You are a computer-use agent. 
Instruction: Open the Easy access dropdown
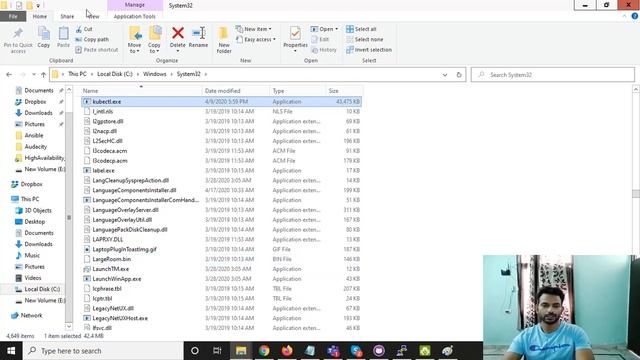[x=256, y=40]
